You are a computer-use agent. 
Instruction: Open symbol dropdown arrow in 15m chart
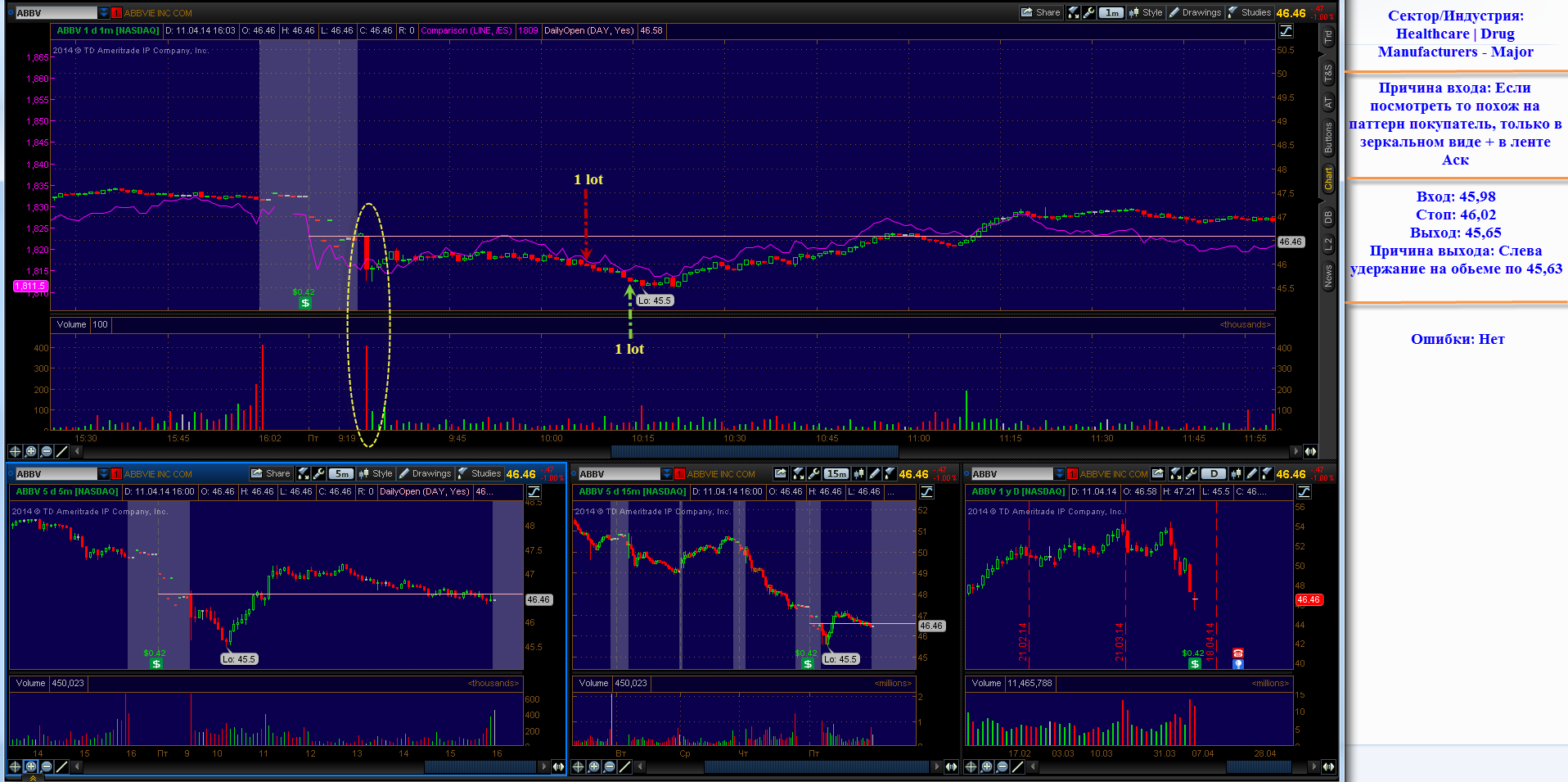pyautogui.click(x=667, y=474)
